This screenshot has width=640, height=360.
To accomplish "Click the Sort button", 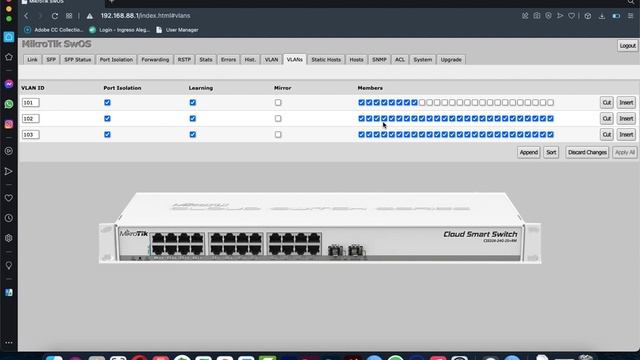I will pyautogui.click(x=551, y=152).
